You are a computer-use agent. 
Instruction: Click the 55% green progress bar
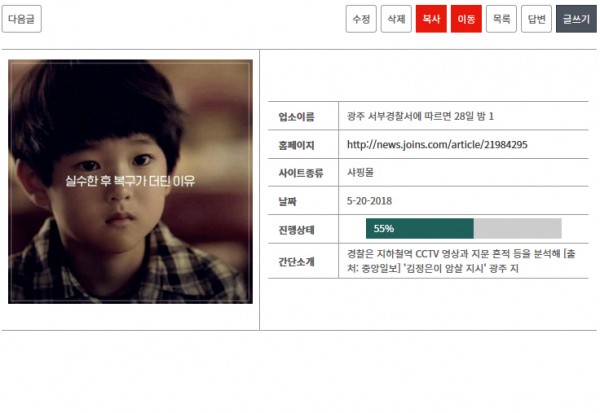click(420, 229)
